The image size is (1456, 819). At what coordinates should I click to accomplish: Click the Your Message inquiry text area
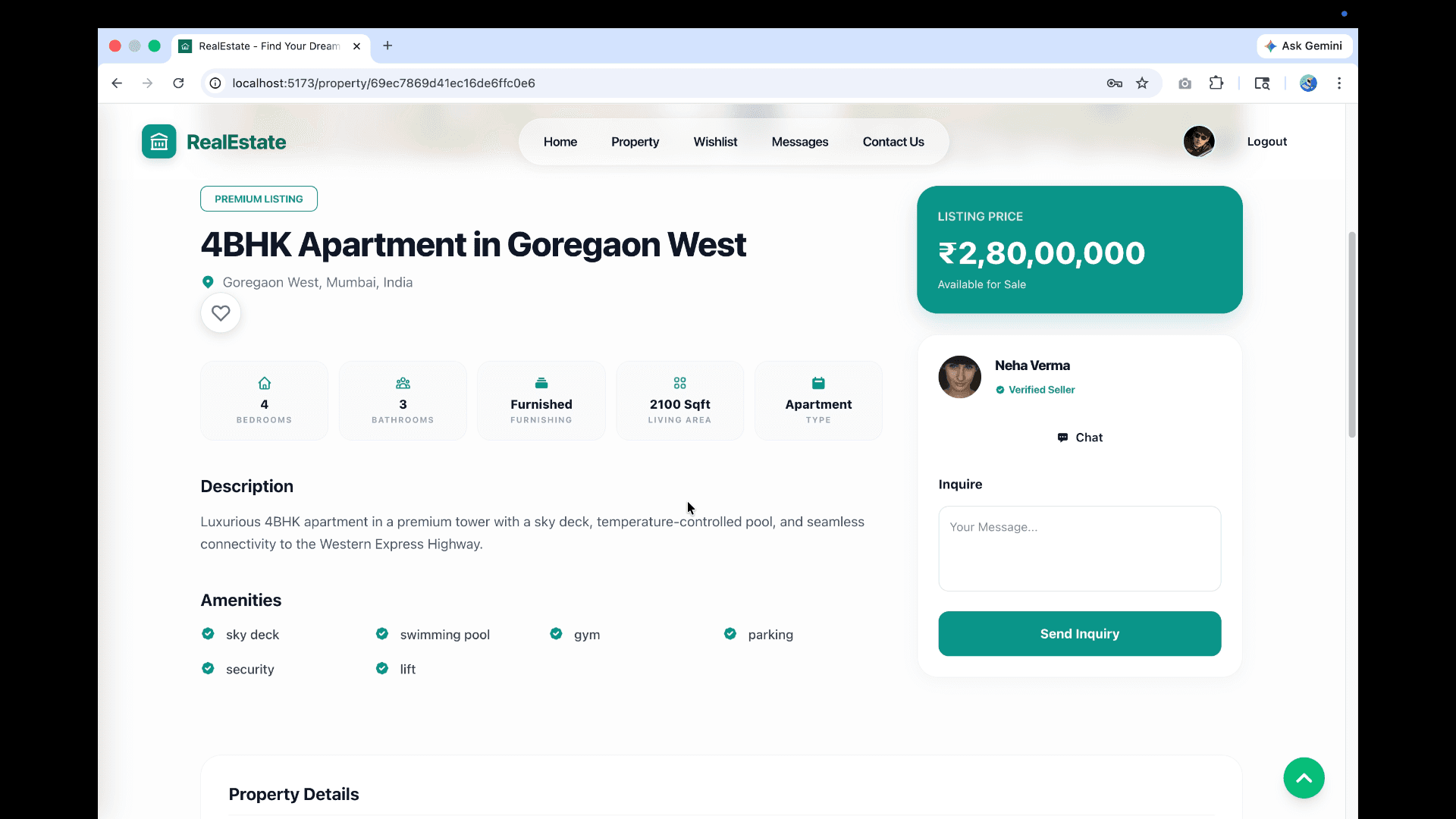[1080, 549]
